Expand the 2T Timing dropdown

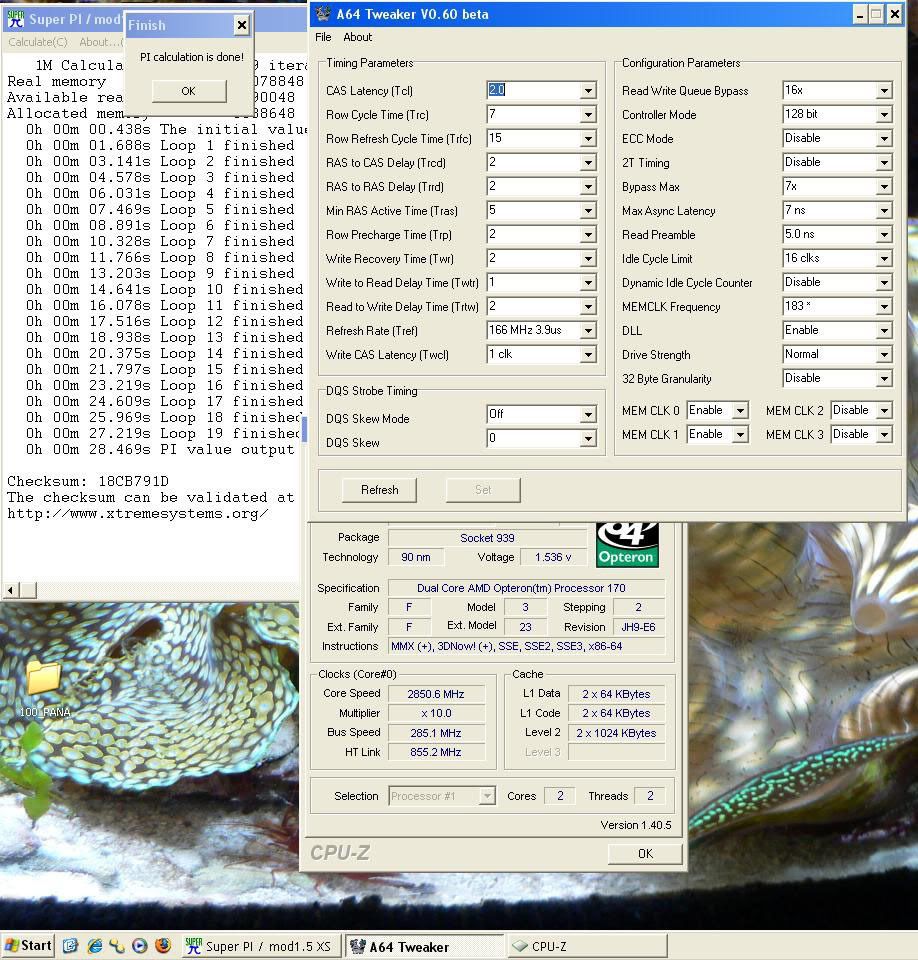click(x=884, y=162)
